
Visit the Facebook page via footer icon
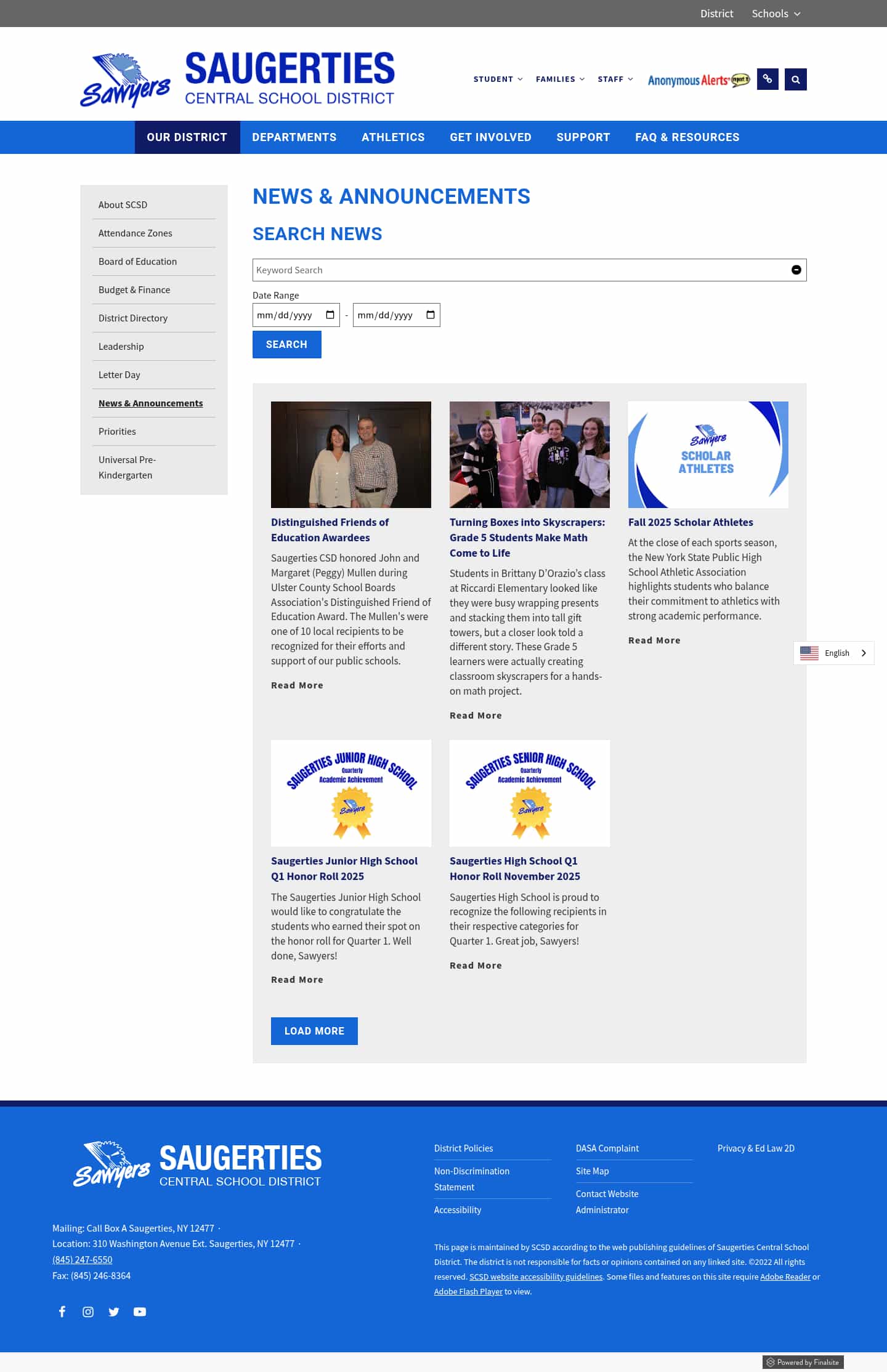[62, 1312]
